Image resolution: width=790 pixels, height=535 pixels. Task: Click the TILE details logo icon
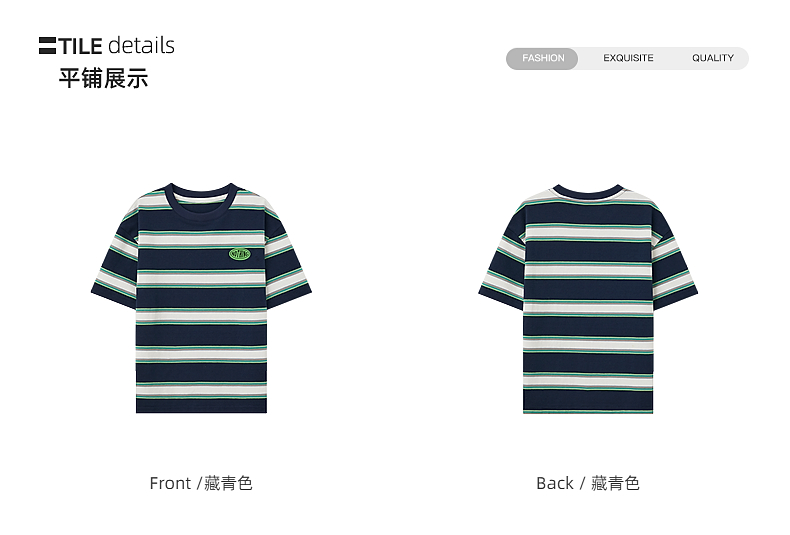pos(47,46)
